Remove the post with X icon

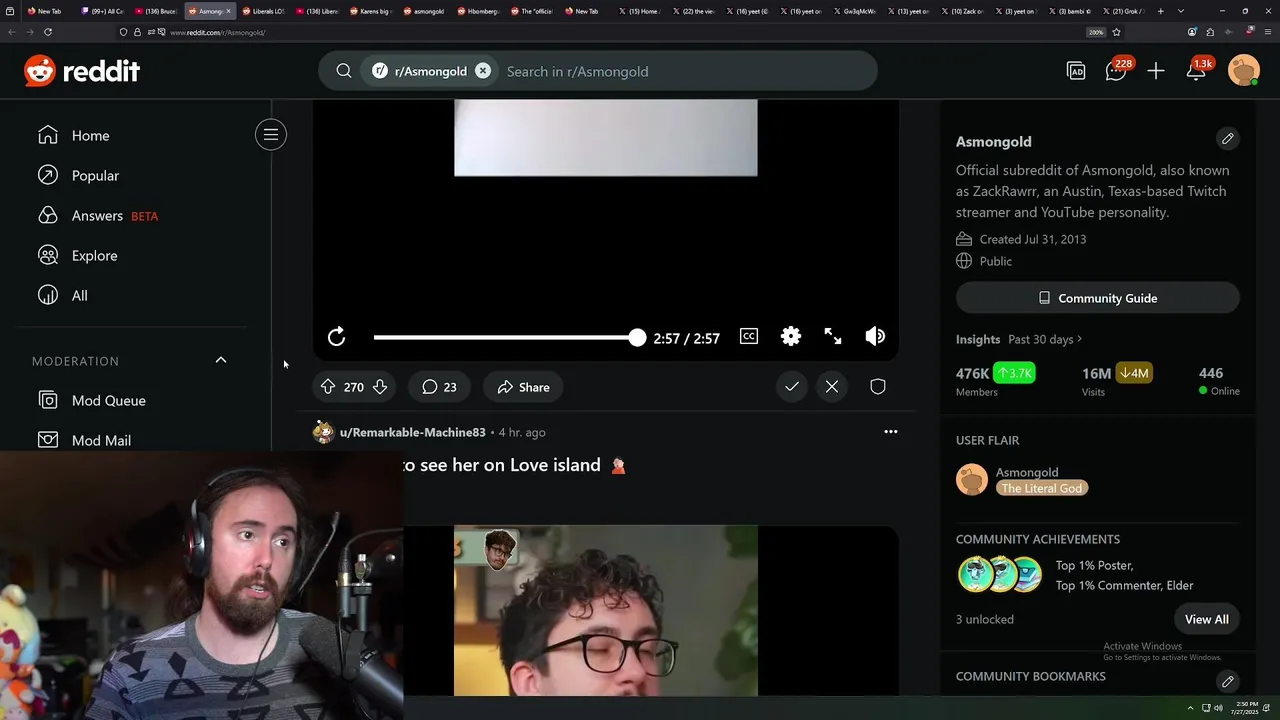coord(832,387)
